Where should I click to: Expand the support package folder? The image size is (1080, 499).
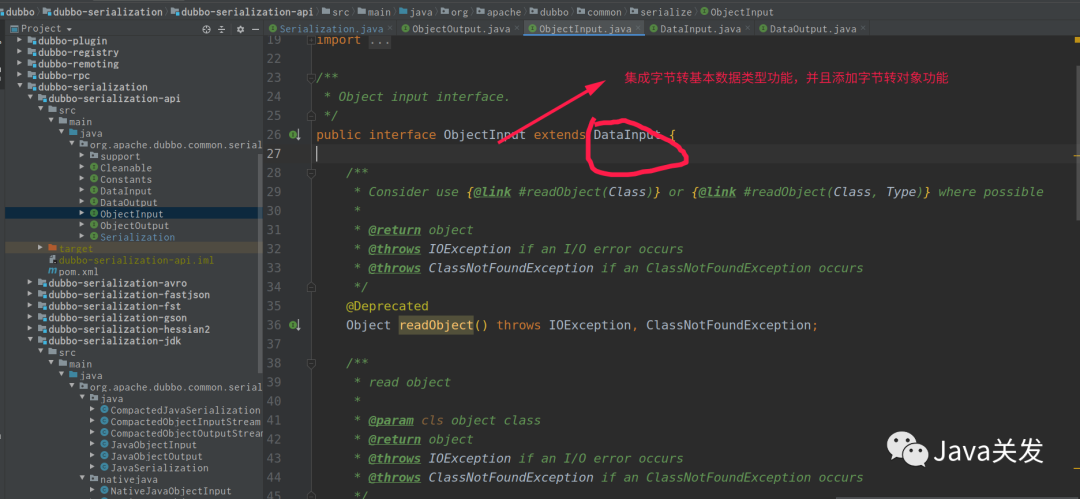point(83,156)
